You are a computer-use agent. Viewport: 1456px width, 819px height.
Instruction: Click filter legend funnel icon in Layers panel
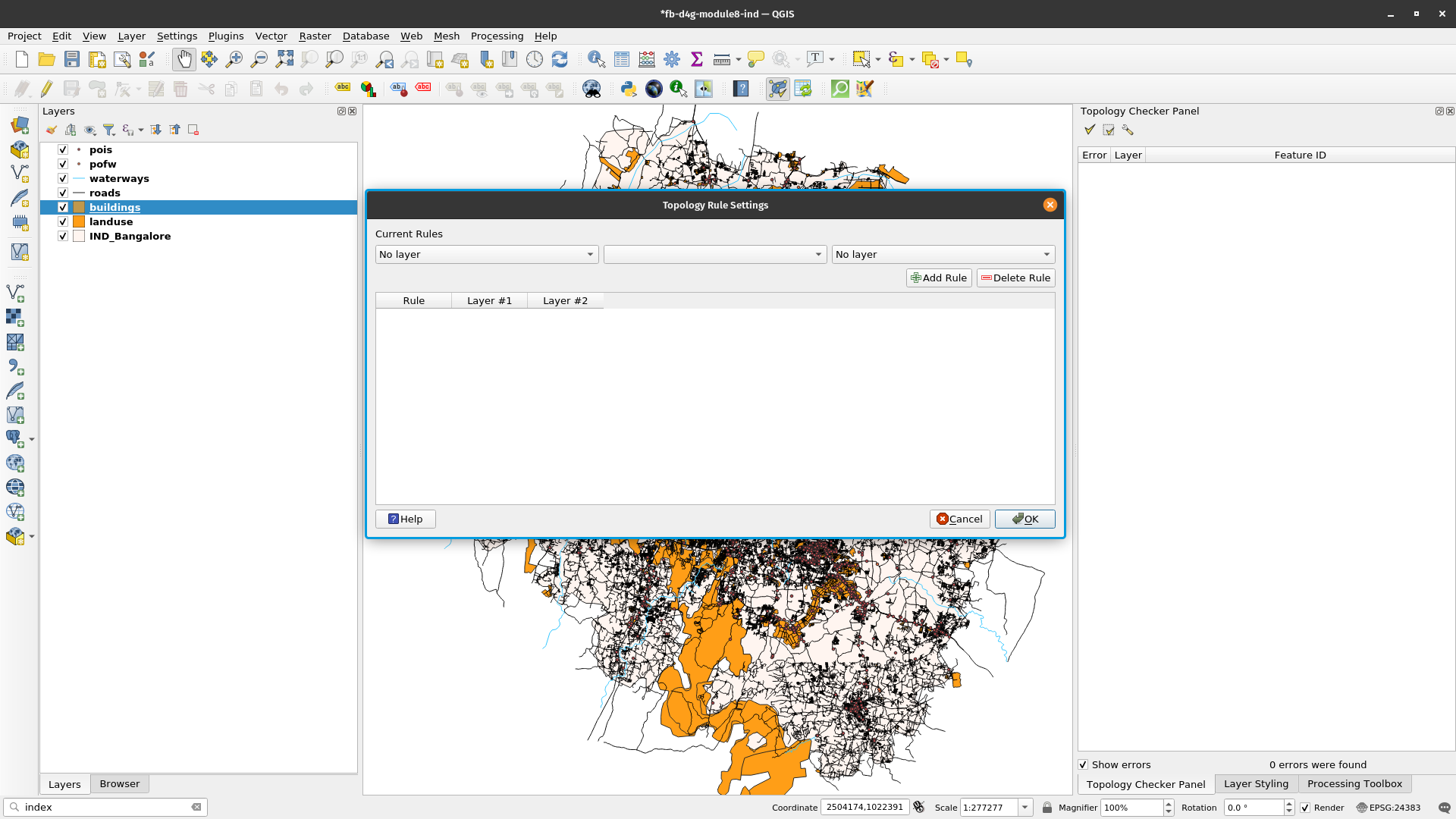108,130
